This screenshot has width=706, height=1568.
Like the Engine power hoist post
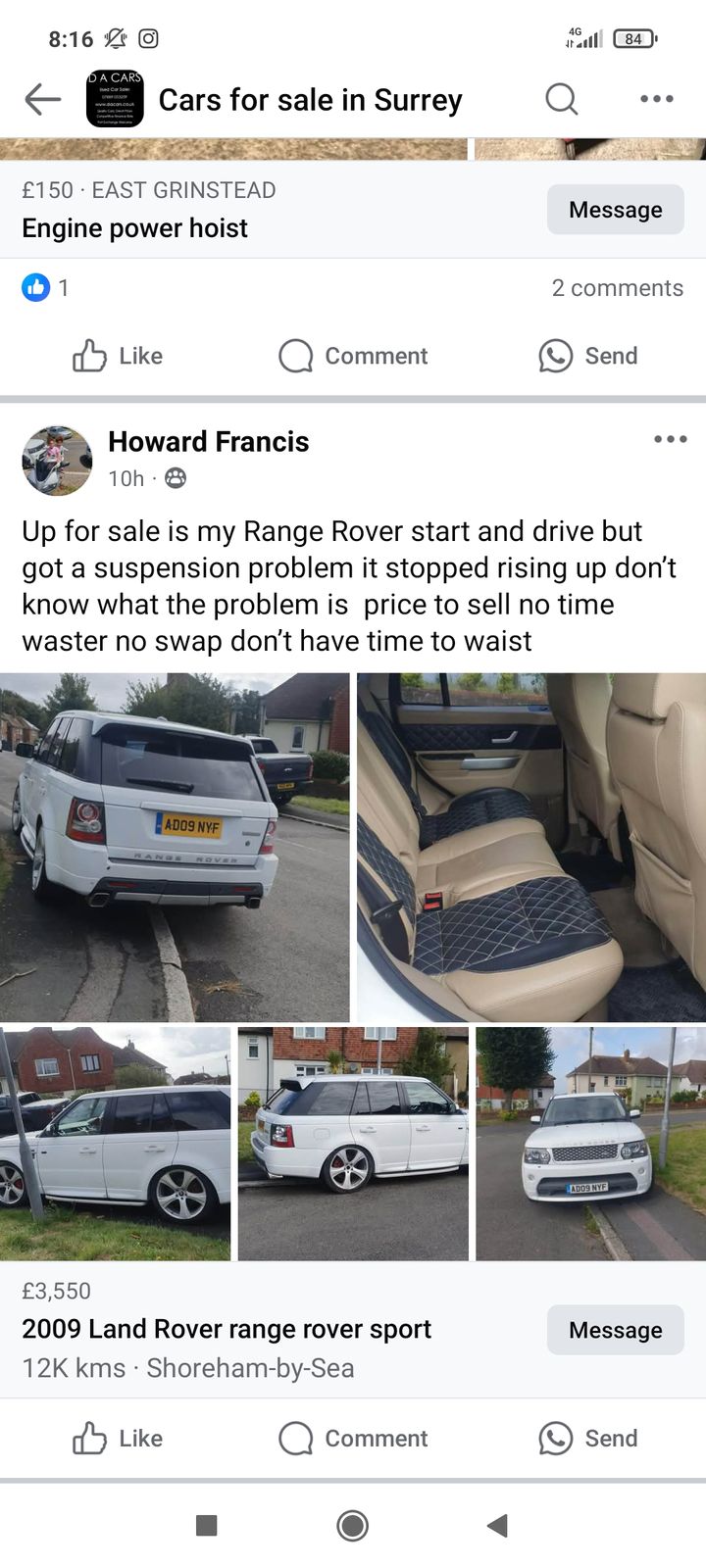coord(118,356)
